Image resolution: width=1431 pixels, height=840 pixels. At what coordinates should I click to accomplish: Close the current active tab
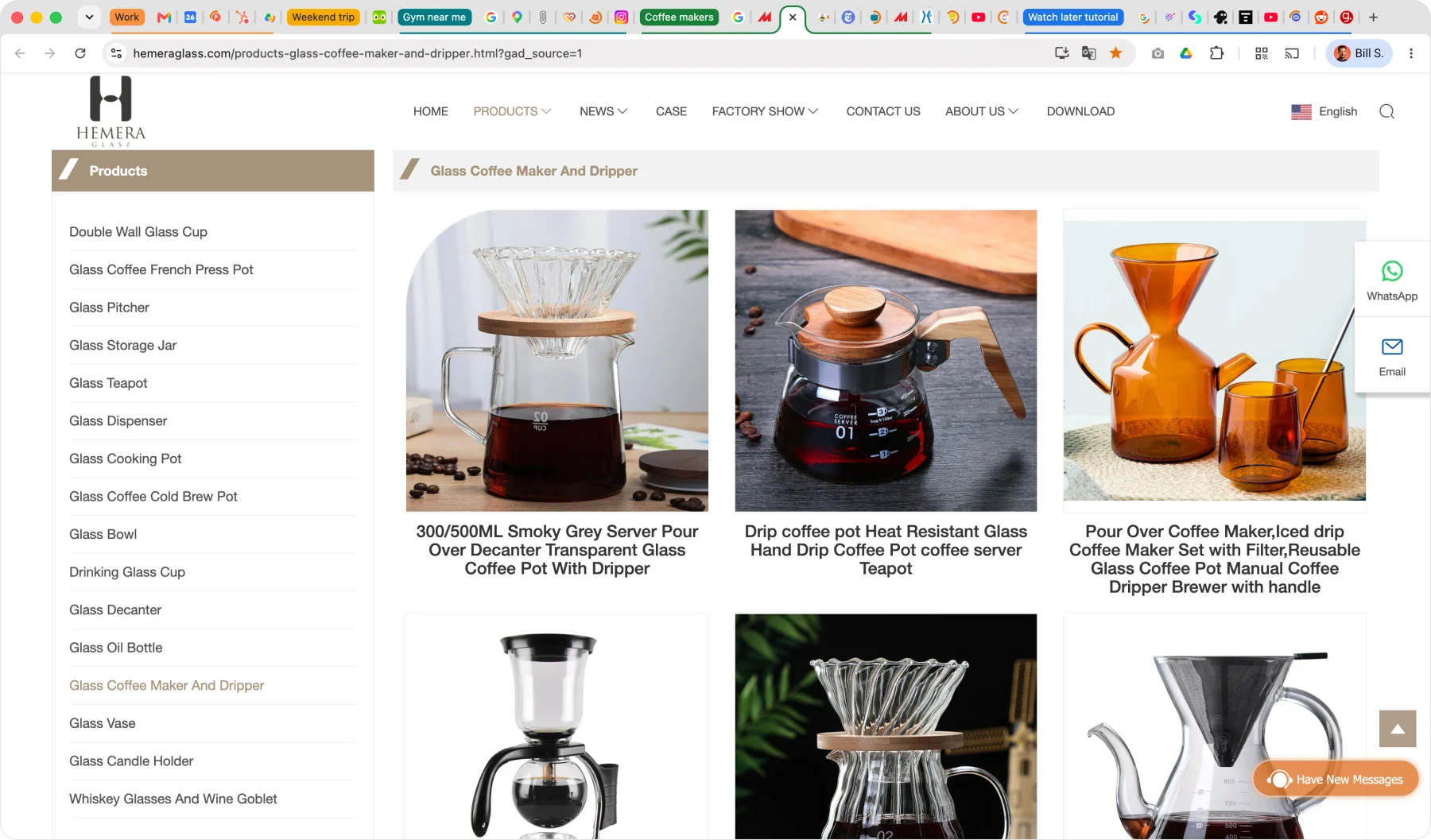[x=793, y=17]
